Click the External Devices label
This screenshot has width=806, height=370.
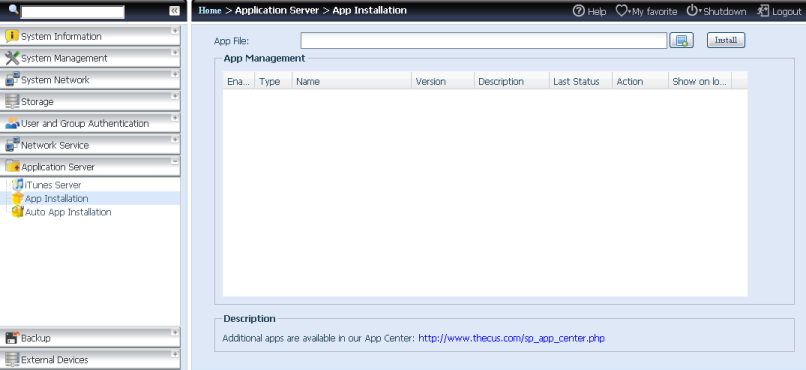[x=54, y=360]
